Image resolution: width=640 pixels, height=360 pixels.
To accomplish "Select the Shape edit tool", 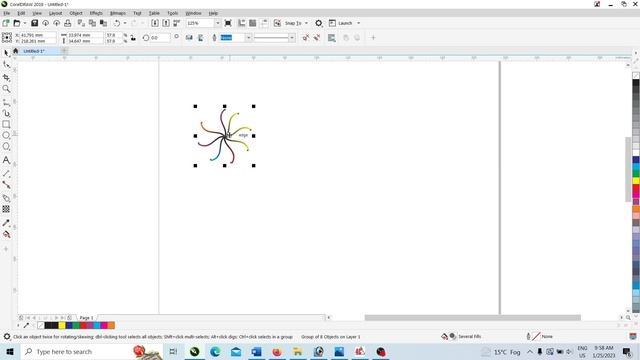I will pyautogui.click(x=6, y=65).
